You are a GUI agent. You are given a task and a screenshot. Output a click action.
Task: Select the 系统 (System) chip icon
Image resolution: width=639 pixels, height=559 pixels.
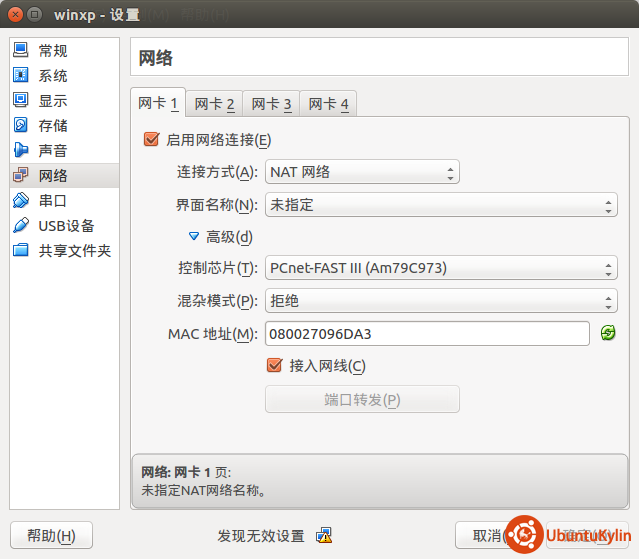21,76
